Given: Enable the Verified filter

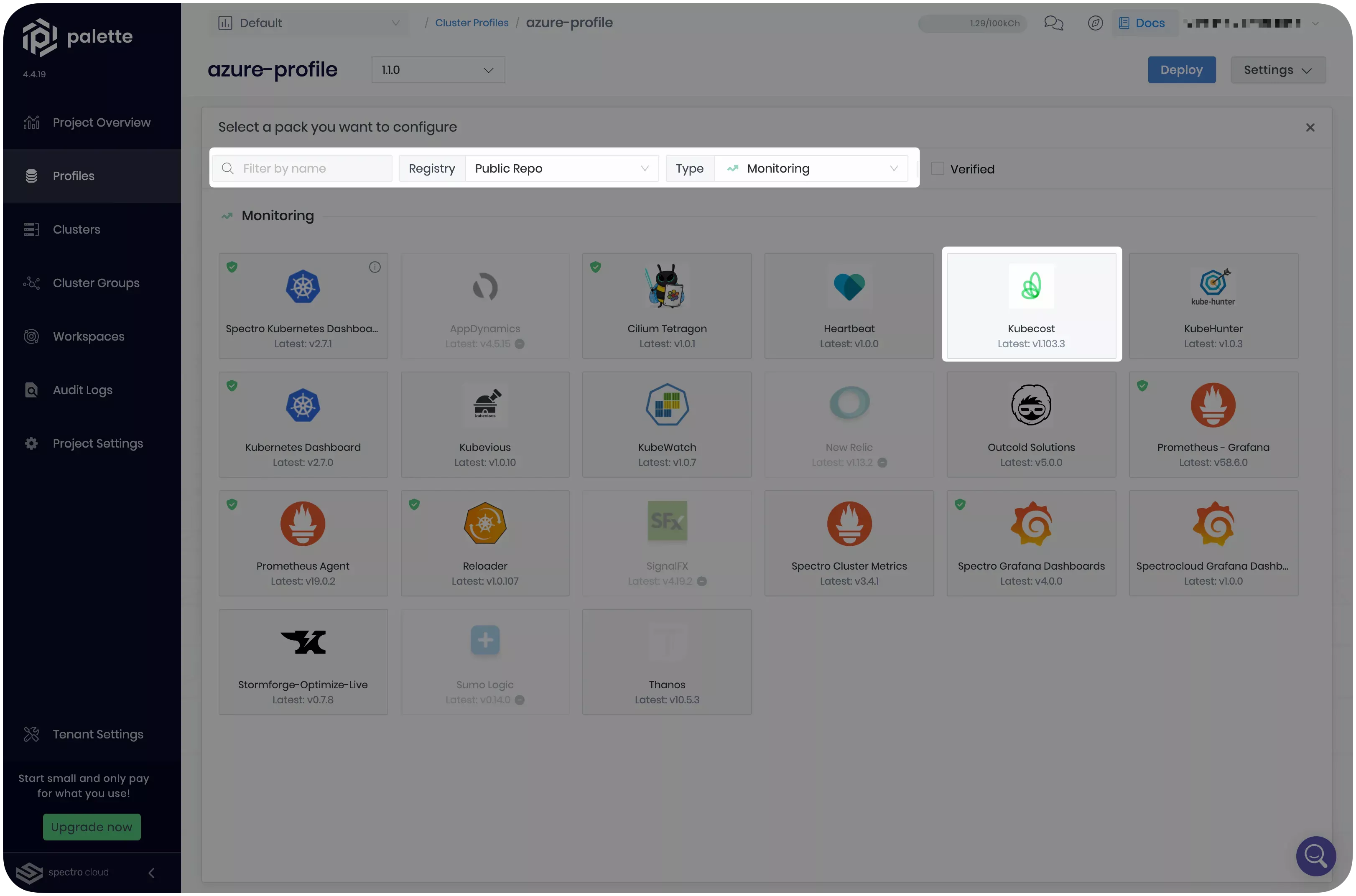Looking at the screenshot, I should pos(938,168).
